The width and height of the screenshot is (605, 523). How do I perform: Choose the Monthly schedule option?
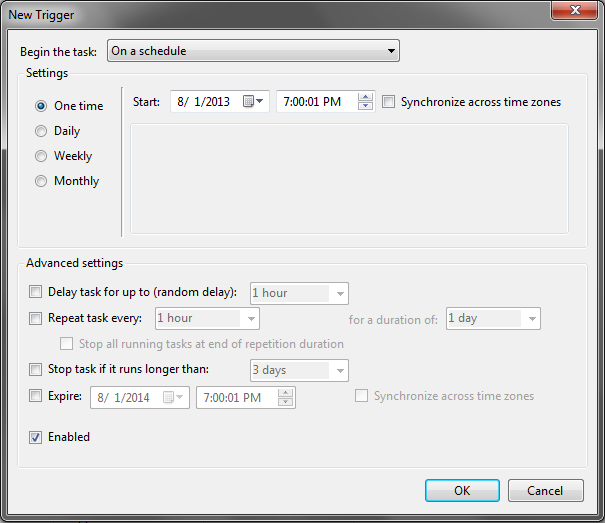(41, 181)
